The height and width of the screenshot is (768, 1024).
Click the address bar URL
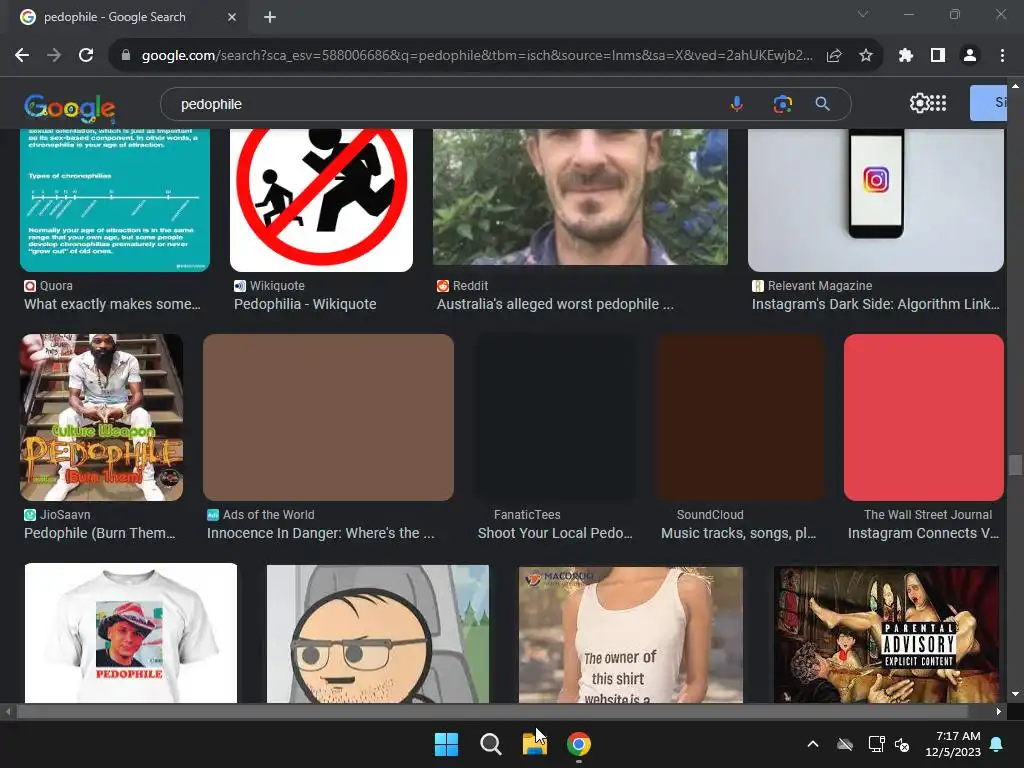pyautogui.click(x=477, y=56)
